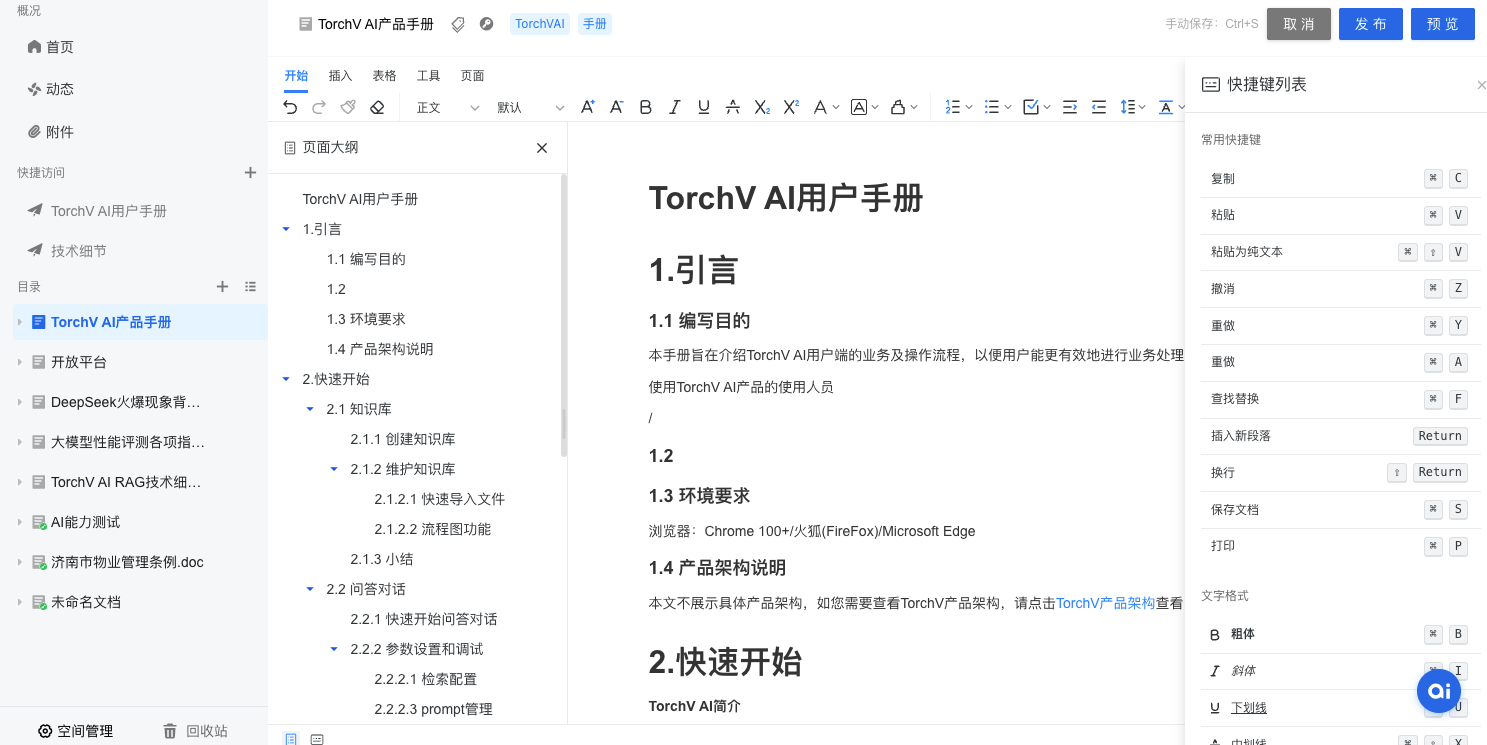Open 首页 in the sidebar

click(60, 47)
